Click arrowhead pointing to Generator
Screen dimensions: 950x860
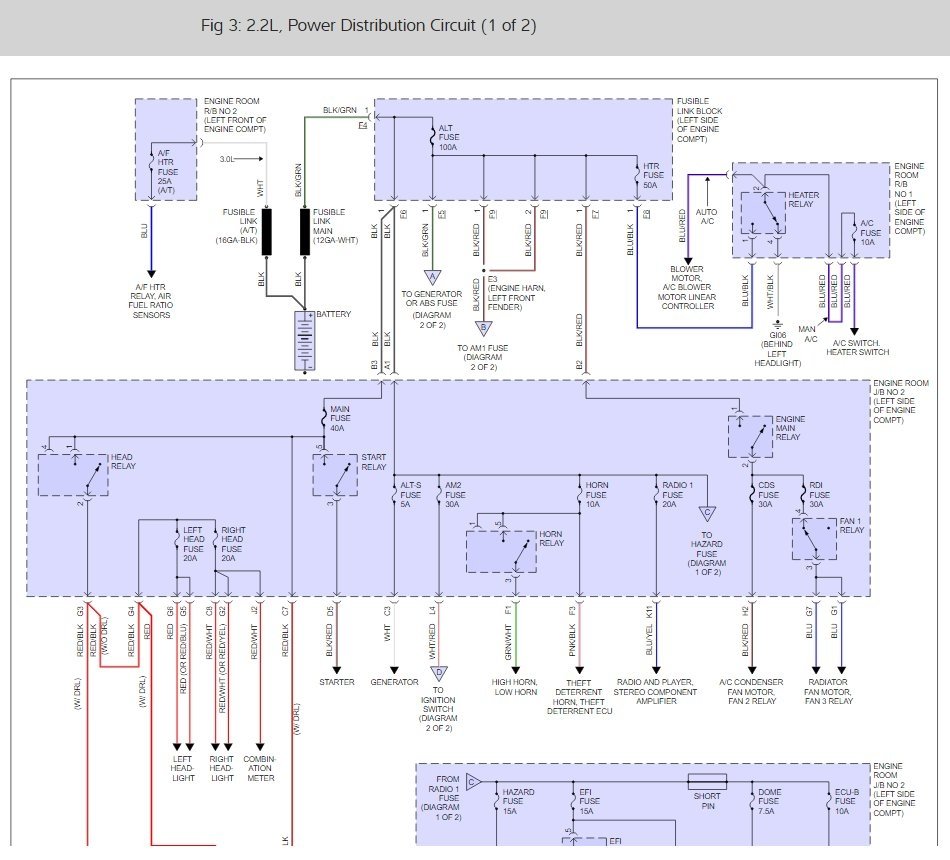point(394,670)
